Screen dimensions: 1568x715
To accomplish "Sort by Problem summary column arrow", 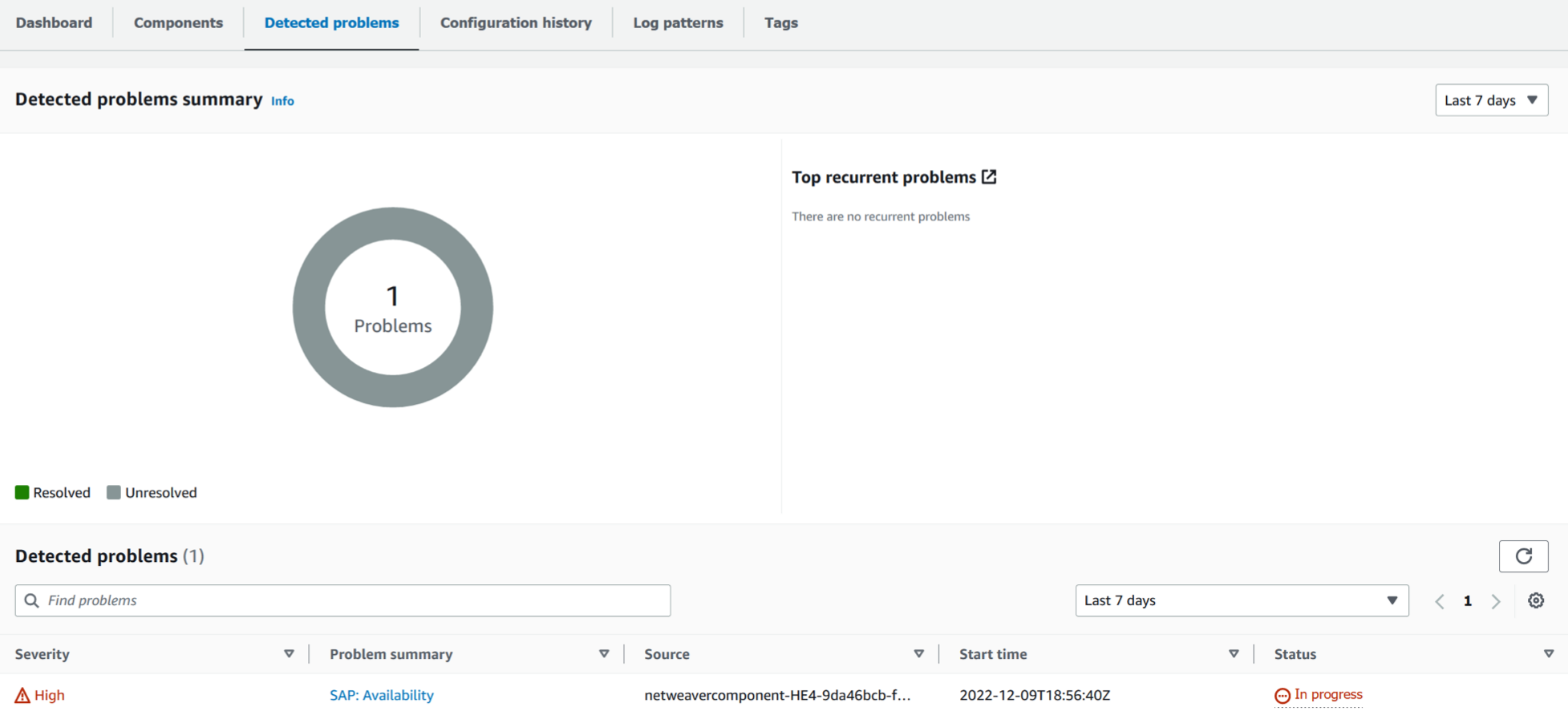I will [604, 654].
